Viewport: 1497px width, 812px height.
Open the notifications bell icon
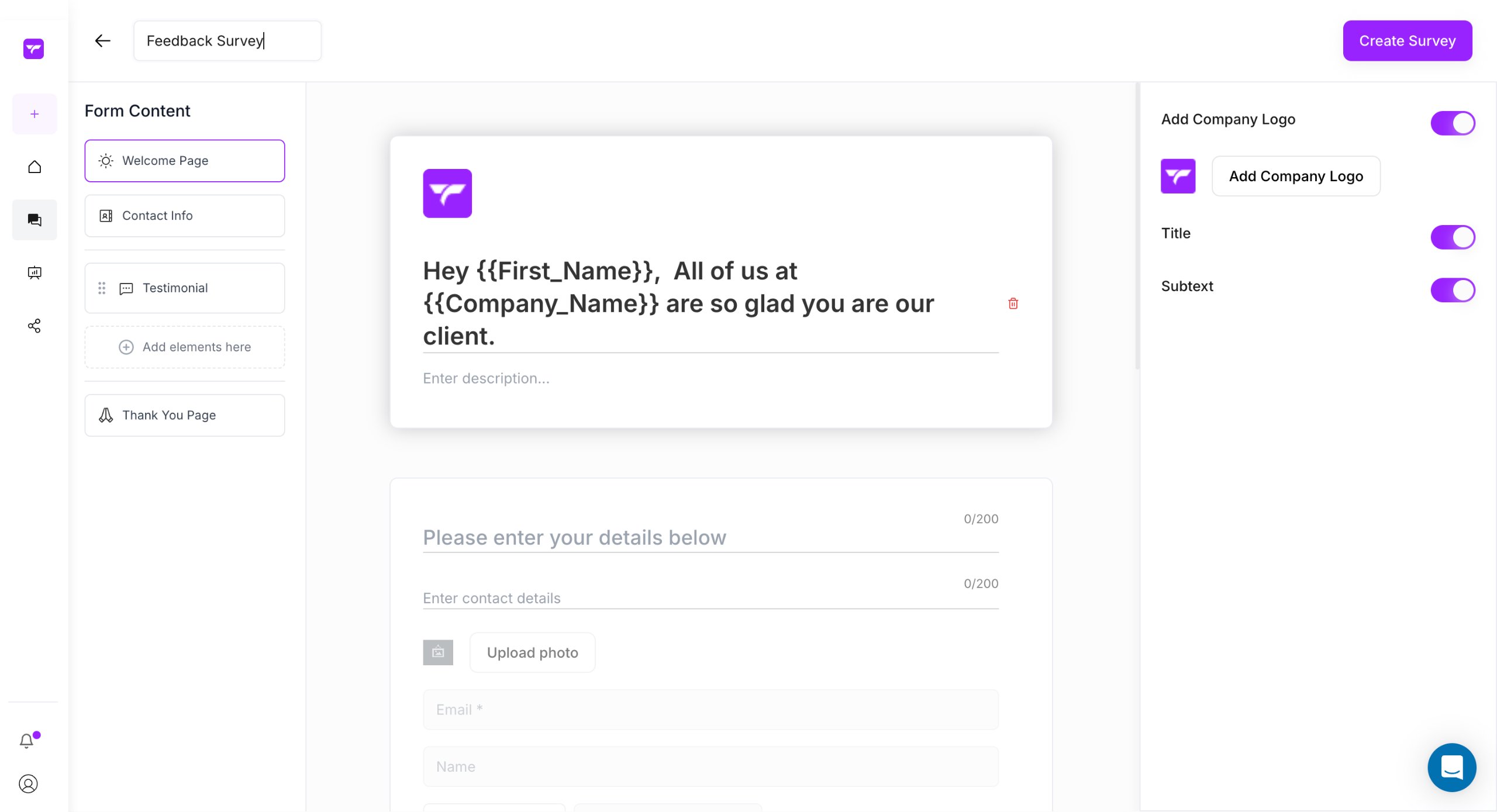[27, 741]
